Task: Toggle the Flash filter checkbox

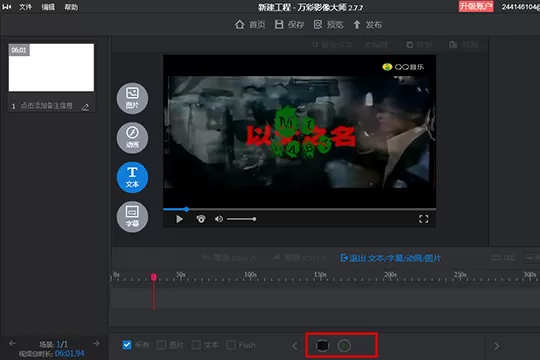Action: click(x=231, y=345)
